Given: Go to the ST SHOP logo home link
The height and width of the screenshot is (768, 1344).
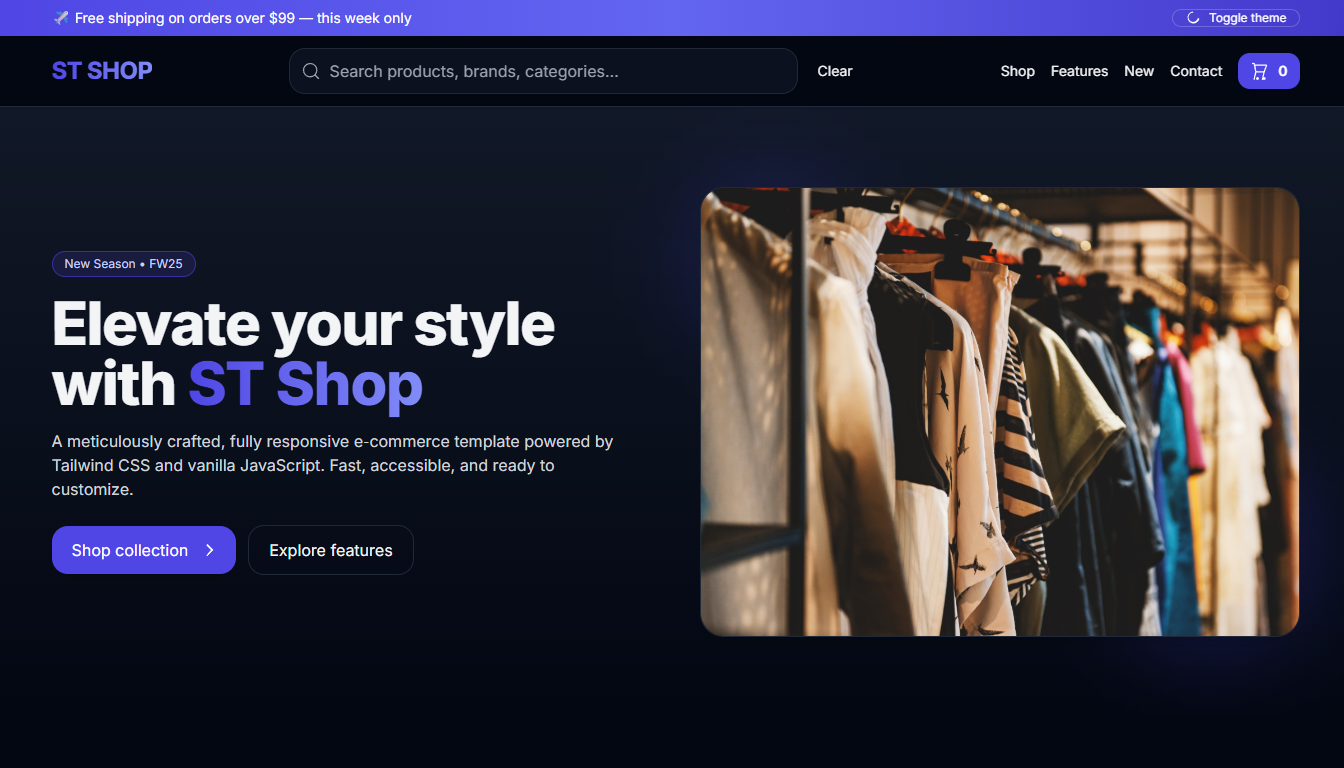Looking at the screenshot, I should (102, 71).
